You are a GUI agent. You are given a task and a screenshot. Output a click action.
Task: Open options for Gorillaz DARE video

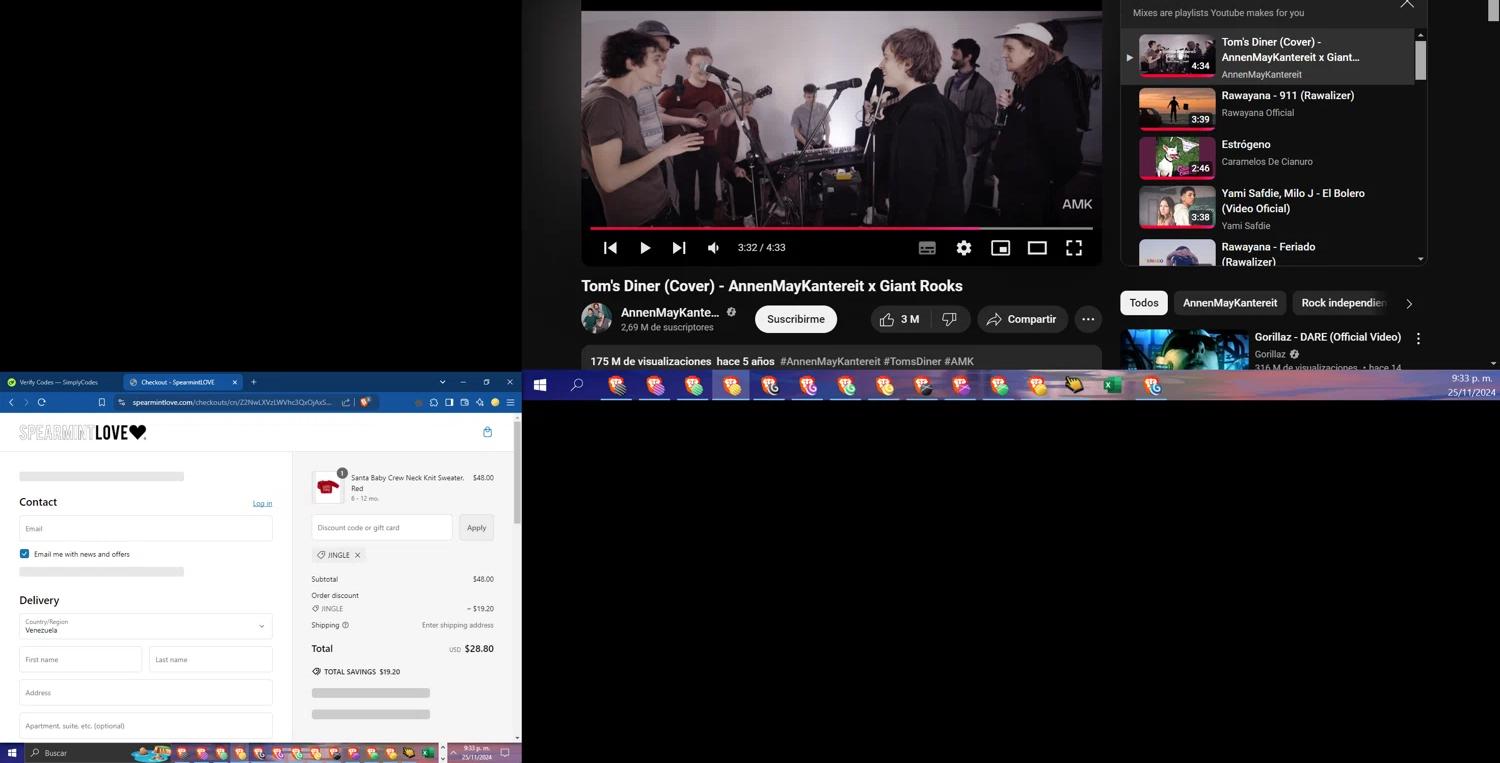[1418, 339]
